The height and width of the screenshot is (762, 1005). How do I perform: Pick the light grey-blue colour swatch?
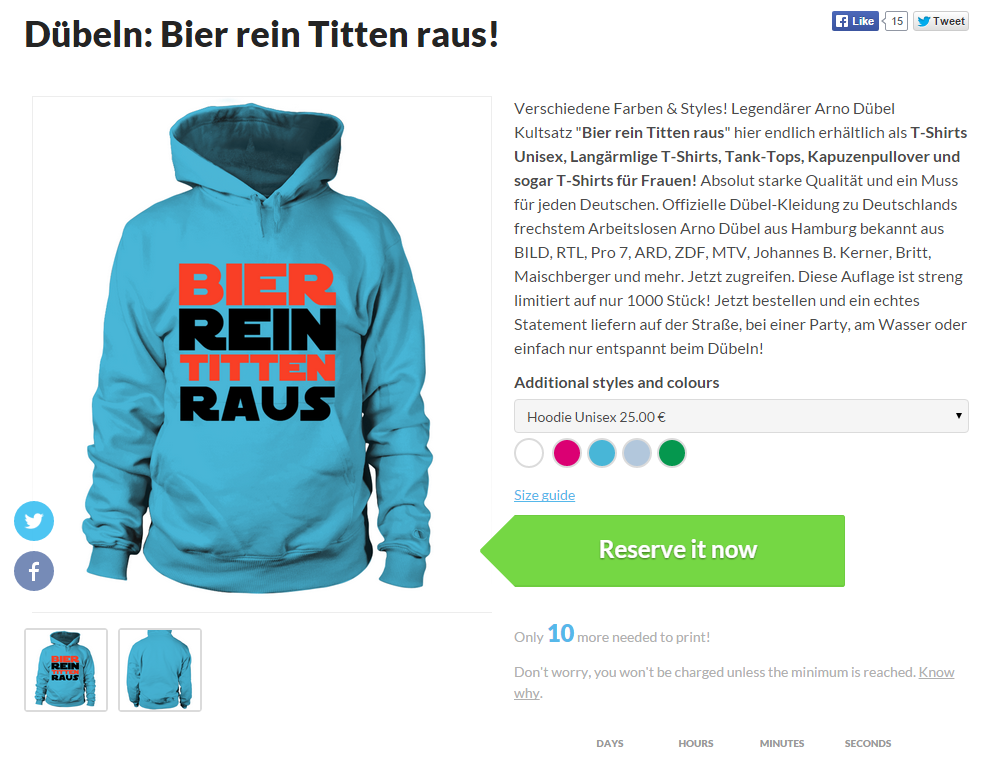pyautogui.click(x=636, y=453)
